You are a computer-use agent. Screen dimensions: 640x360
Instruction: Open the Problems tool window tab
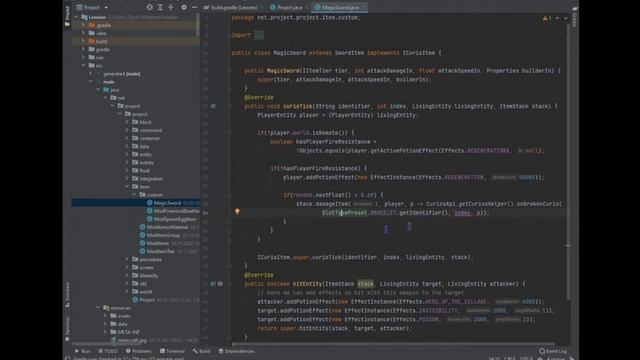point(139,351)
